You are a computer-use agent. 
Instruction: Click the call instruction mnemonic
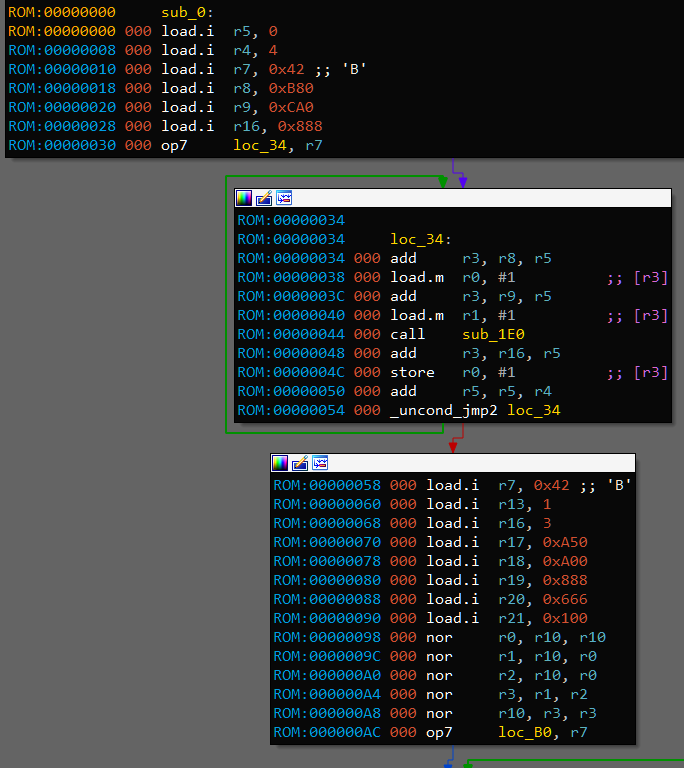pyautogui.click(x=407, y=334)
